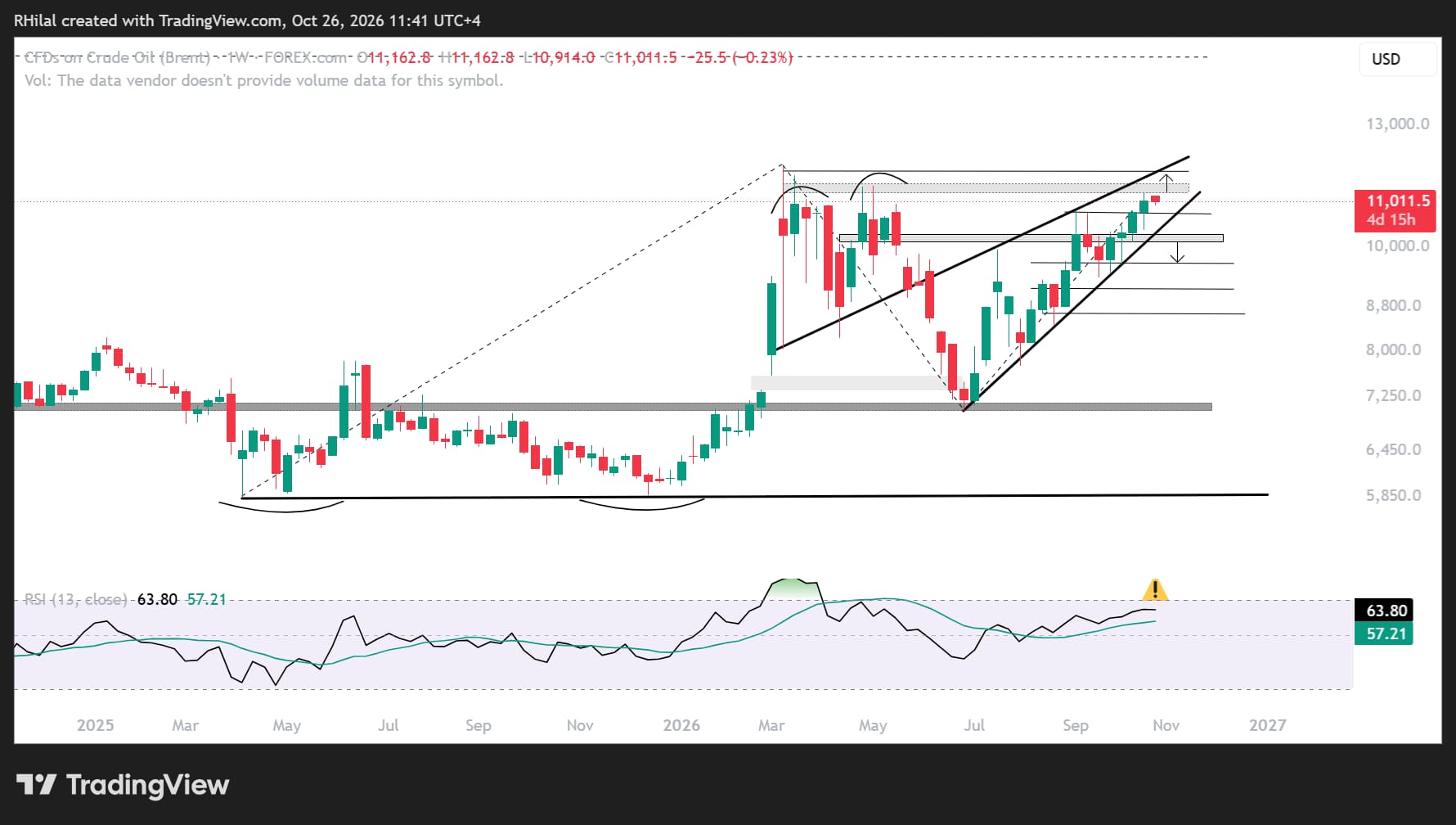Click the RSI 57.21 value label

click(x=1384, y=633)
